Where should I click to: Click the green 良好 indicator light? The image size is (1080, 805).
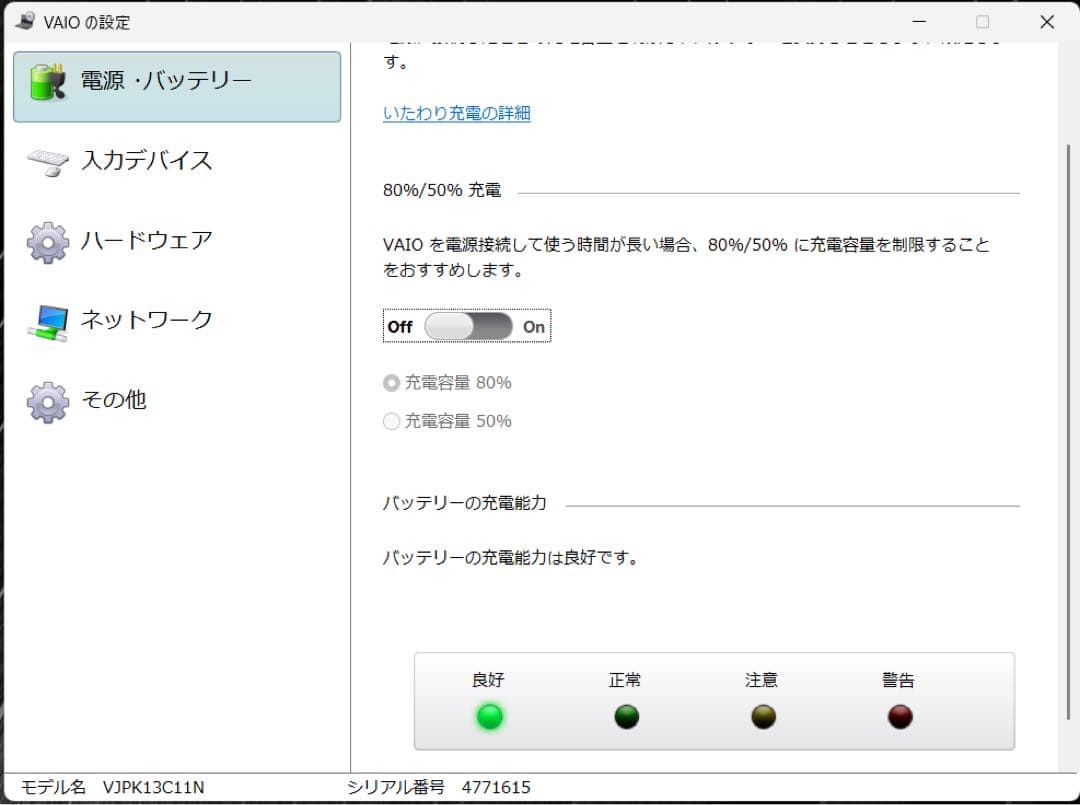489,716
